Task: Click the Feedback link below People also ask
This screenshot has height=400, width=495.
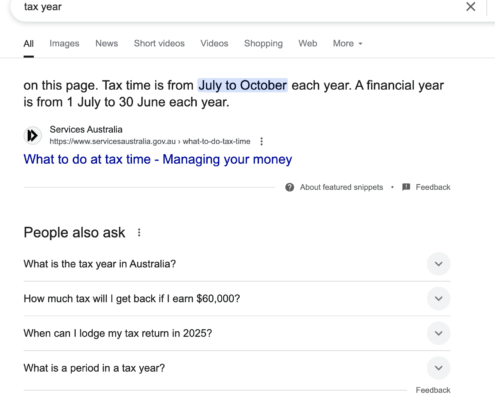Action: [433, 390]
